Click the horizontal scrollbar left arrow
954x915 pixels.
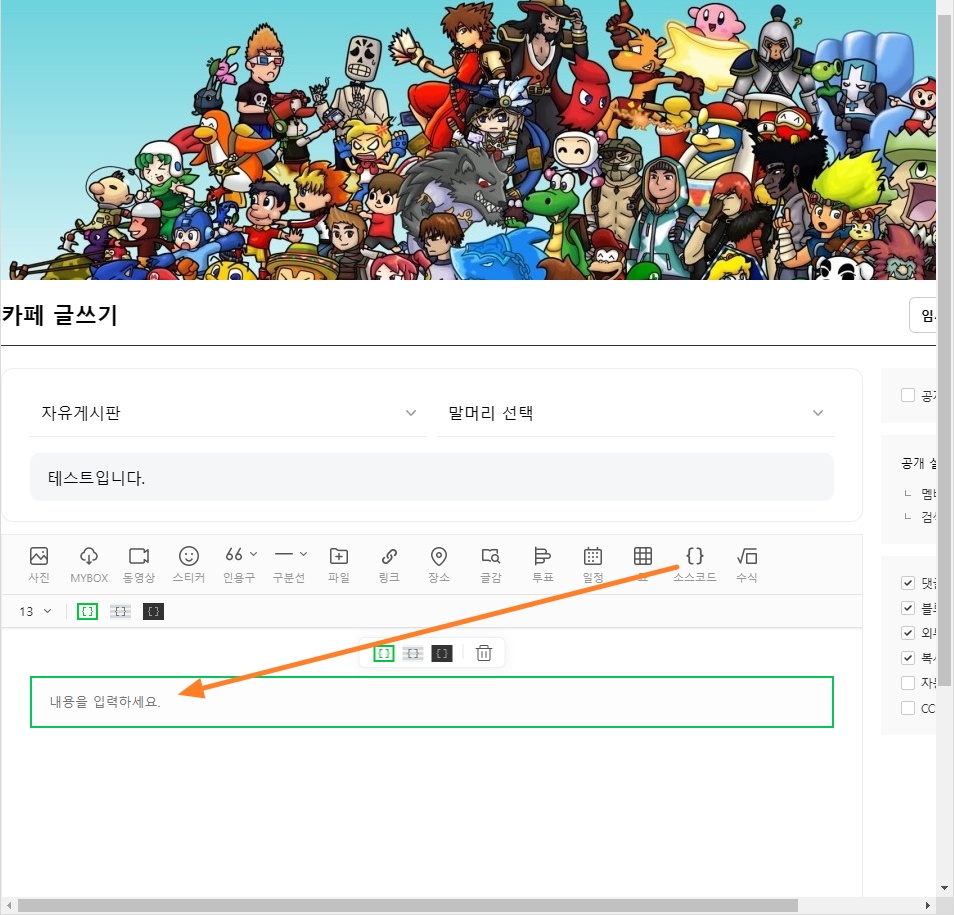8,905
